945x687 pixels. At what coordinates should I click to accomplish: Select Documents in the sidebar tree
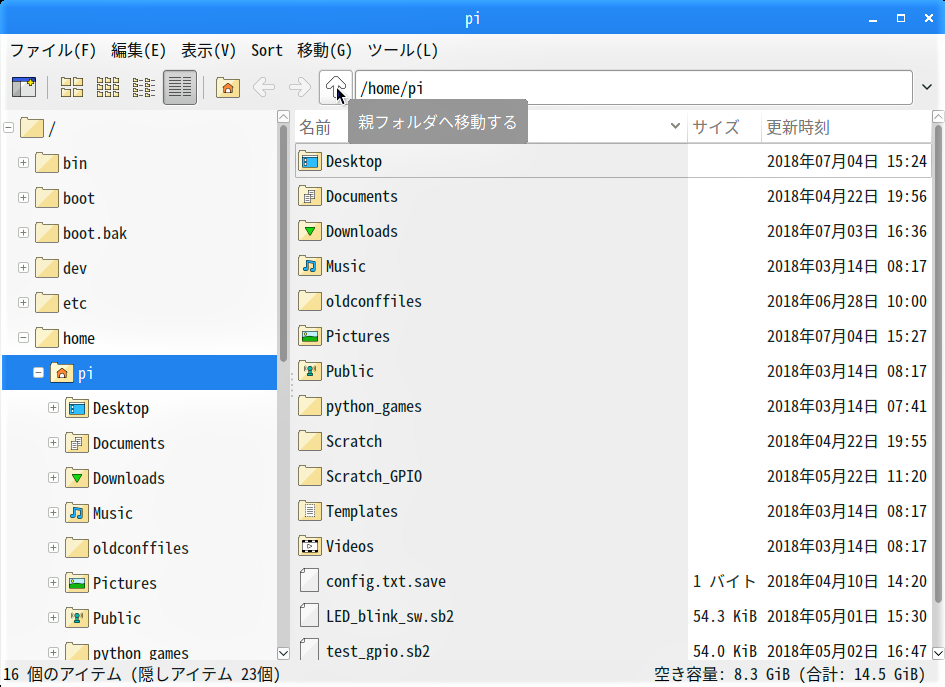click(128, 443)
